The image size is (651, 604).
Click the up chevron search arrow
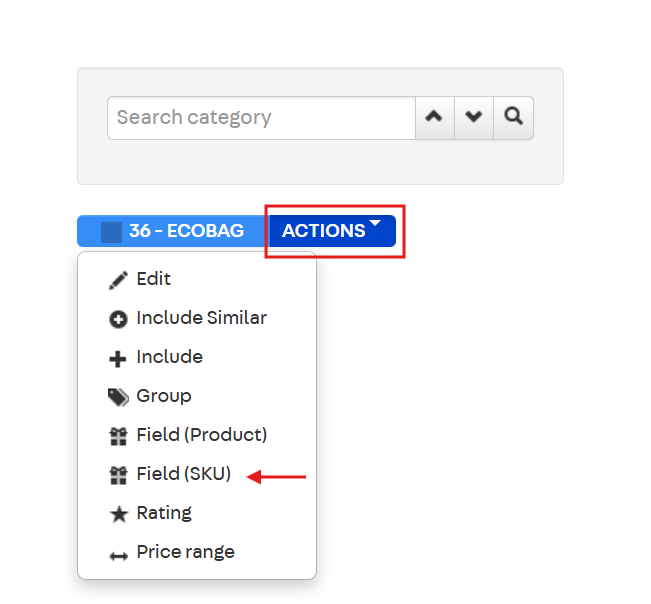point(434,117)
